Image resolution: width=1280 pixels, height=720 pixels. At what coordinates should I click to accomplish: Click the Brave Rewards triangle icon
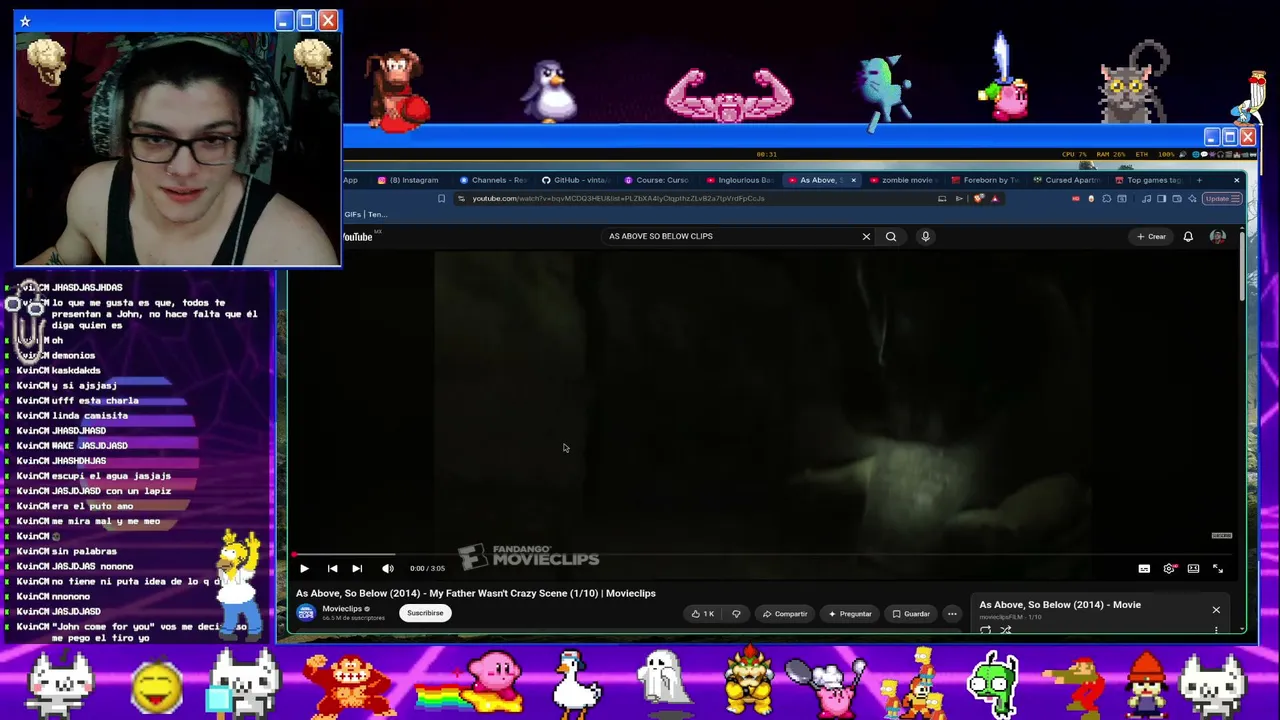click(994, 198)
